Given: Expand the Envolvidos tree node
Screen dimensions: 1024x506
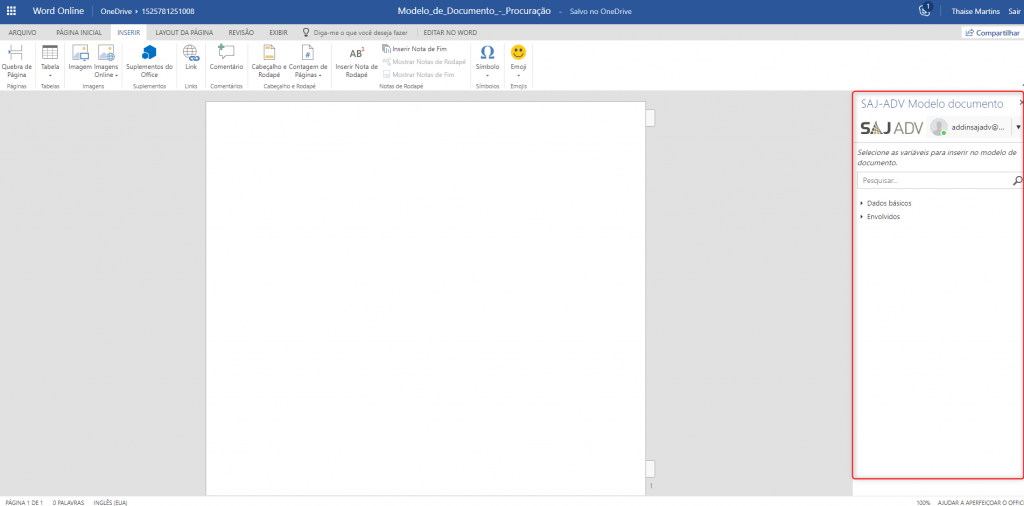Looking at the screenshot, I should tap(862, 216).
